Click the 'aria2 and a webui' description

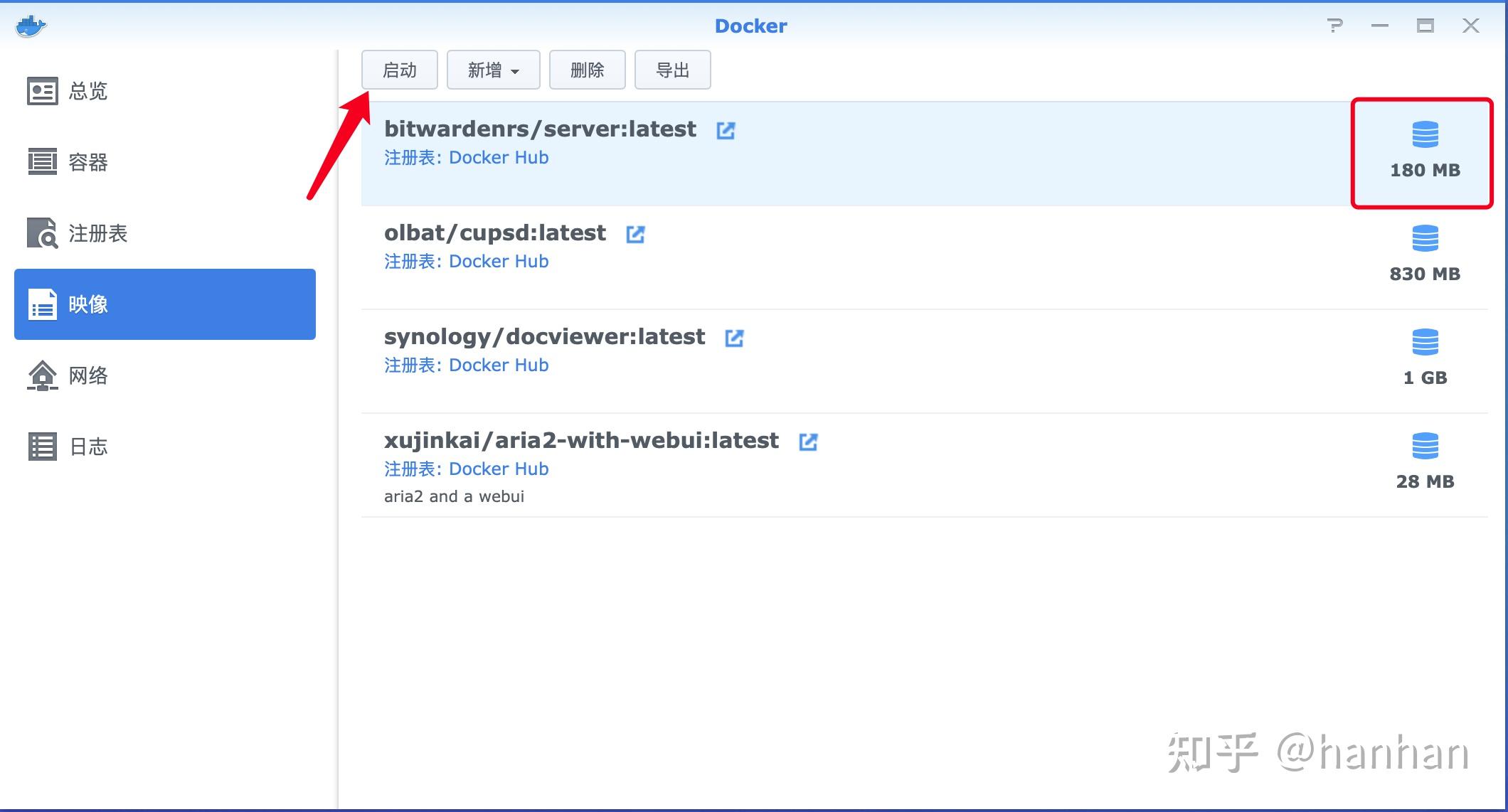click(x=454, y=496)
